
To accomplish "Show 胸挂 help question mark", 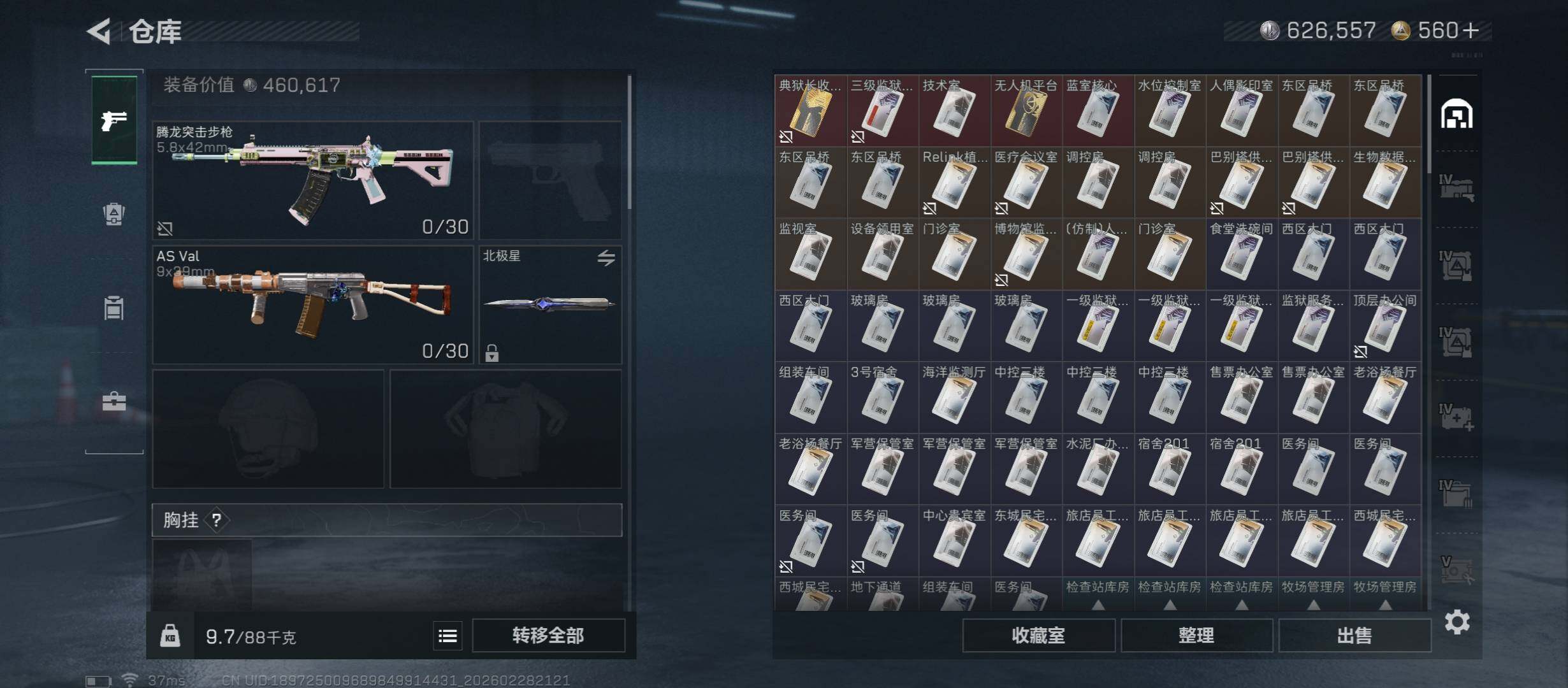I will [217, 520].
